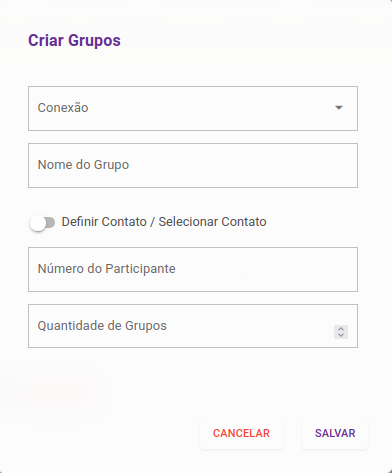Click the white switch knob
Image resolution: width=392 pixels, height=473 pixels.
click(38, 223)
